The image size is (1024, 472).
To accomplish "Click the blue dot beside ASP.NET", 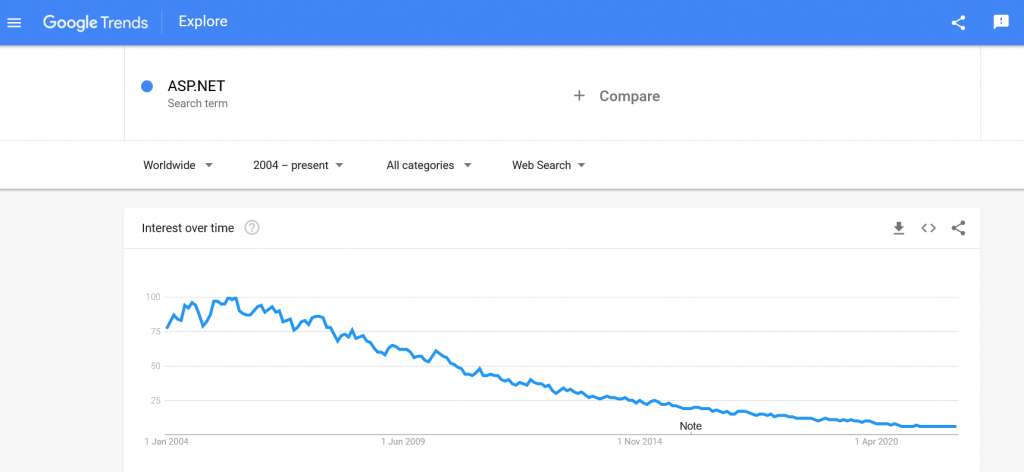I will coord(147,86).
